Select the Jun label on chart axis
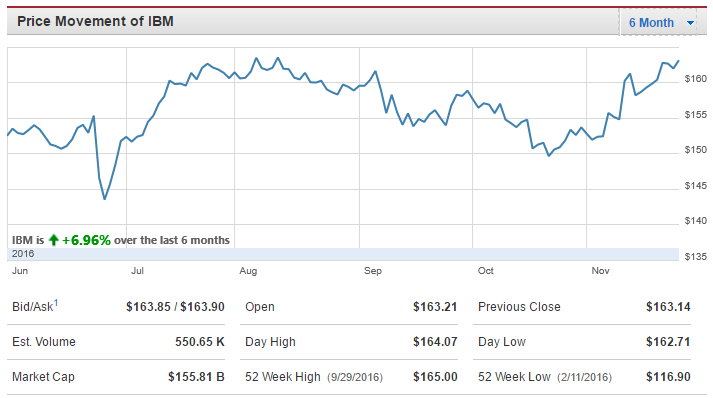The image size is (713, 398). pos(20,271)
